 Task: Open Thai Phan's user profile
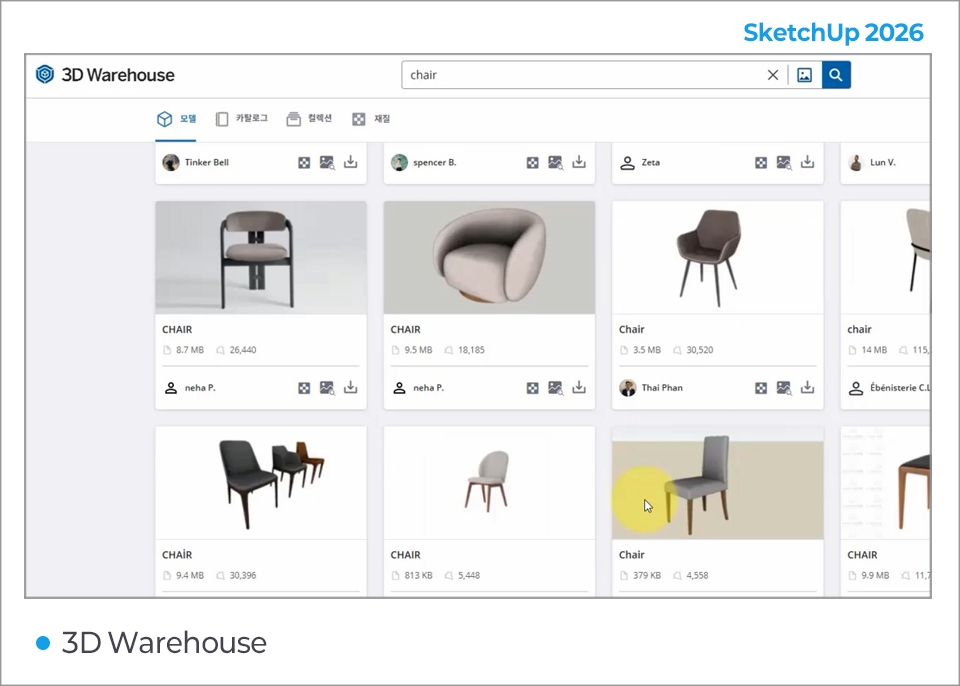tap(651, 388)
